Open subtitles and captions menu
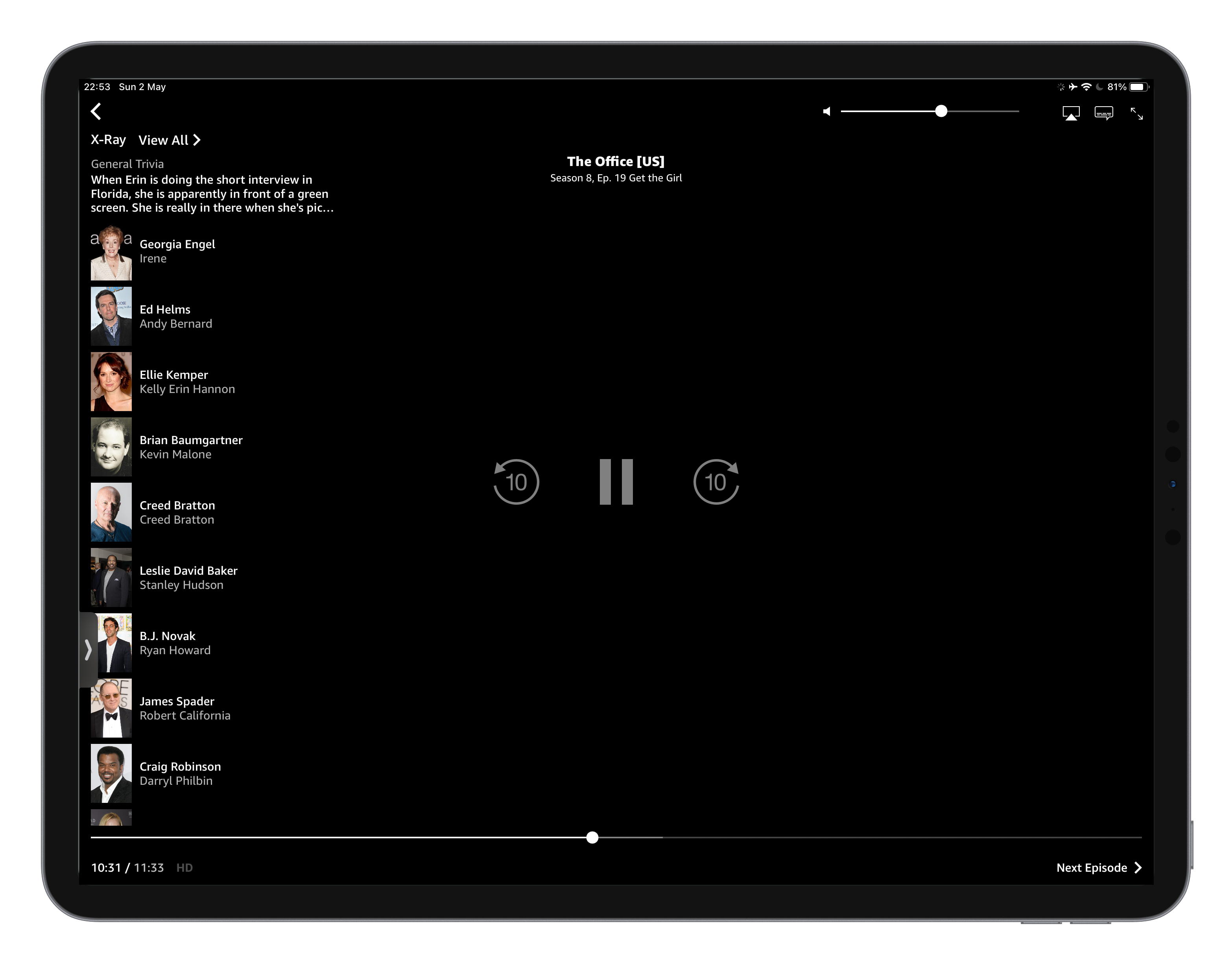1232x963 pixels. 1103,113
